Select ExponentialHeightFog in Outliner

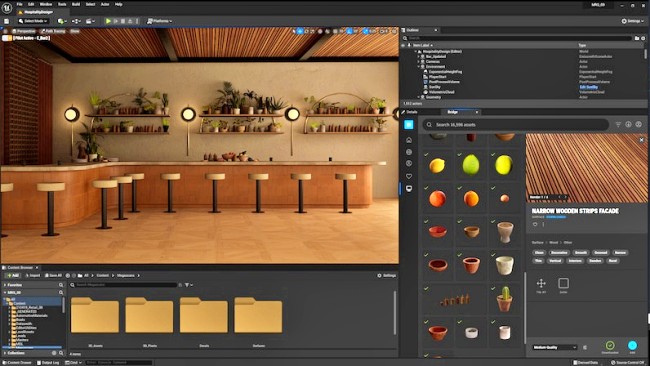[445, 72]
